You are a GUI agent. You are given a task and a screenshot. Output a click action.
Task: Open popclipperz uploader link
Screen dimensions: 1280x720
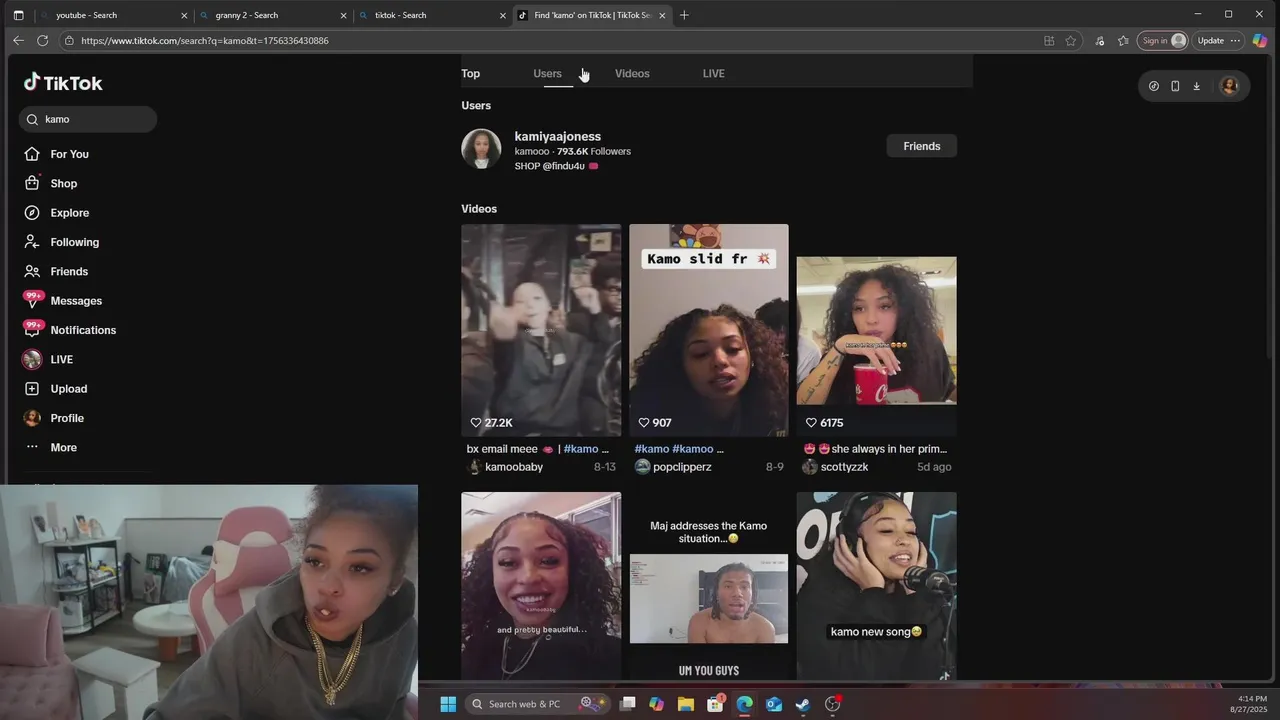pos(682,467)
